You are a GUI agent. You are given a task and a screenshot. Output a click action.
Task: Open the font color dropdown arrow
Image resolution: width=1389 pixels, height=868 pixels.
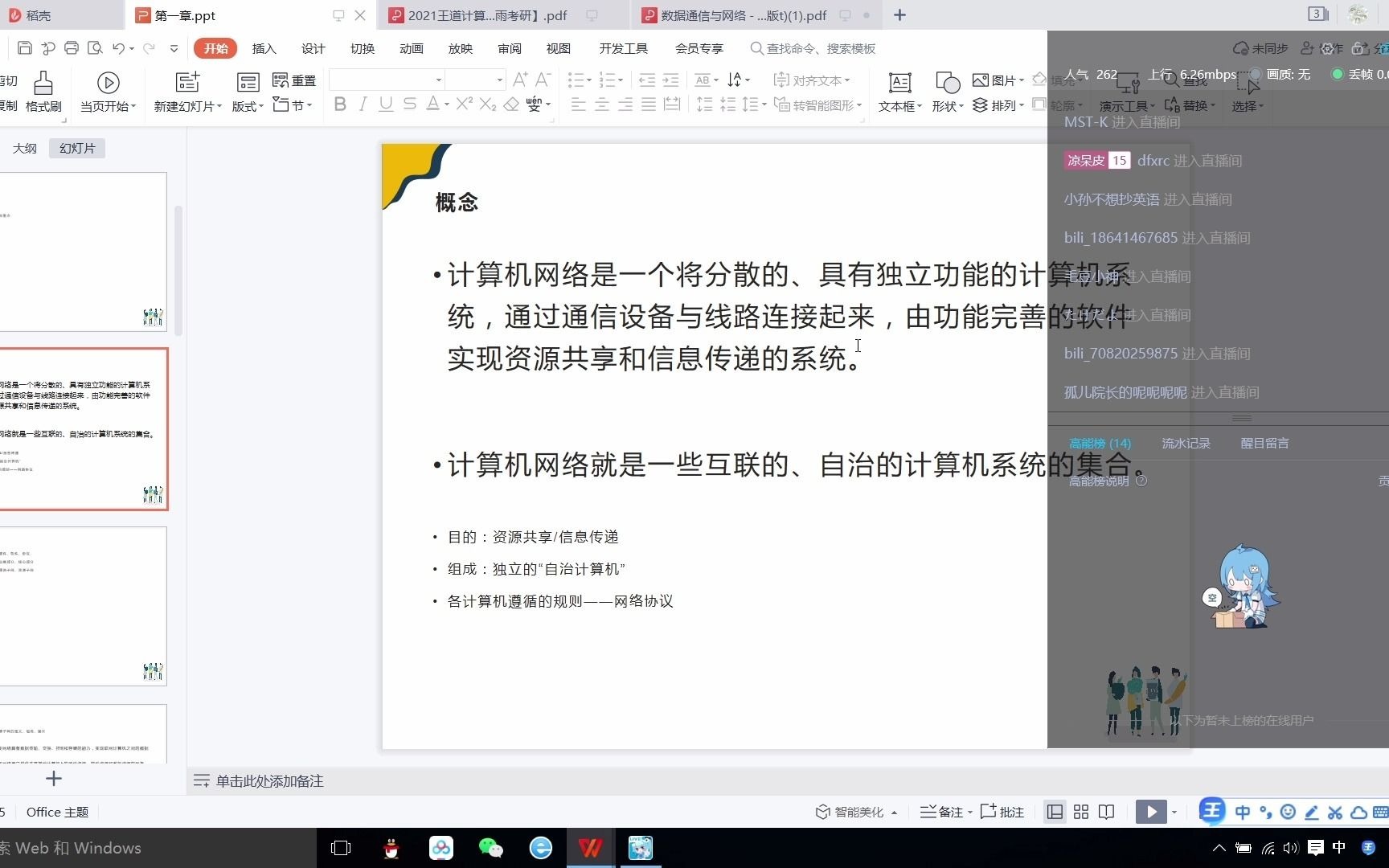click(447, 104)
